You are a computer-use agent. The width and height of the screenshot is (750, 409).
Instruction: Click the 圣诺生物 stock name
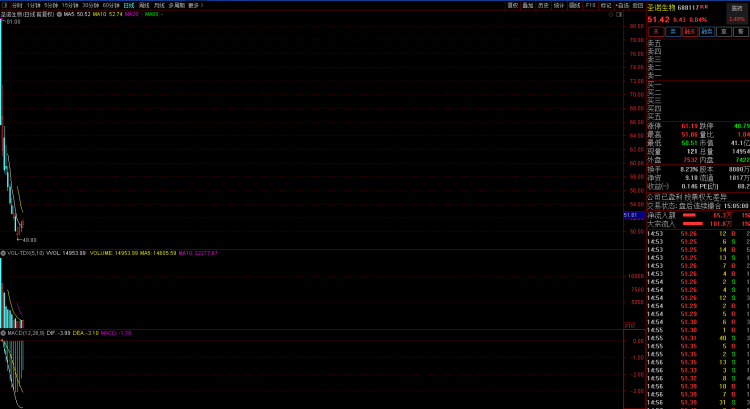pyautogui.click(x=661, y=8)
